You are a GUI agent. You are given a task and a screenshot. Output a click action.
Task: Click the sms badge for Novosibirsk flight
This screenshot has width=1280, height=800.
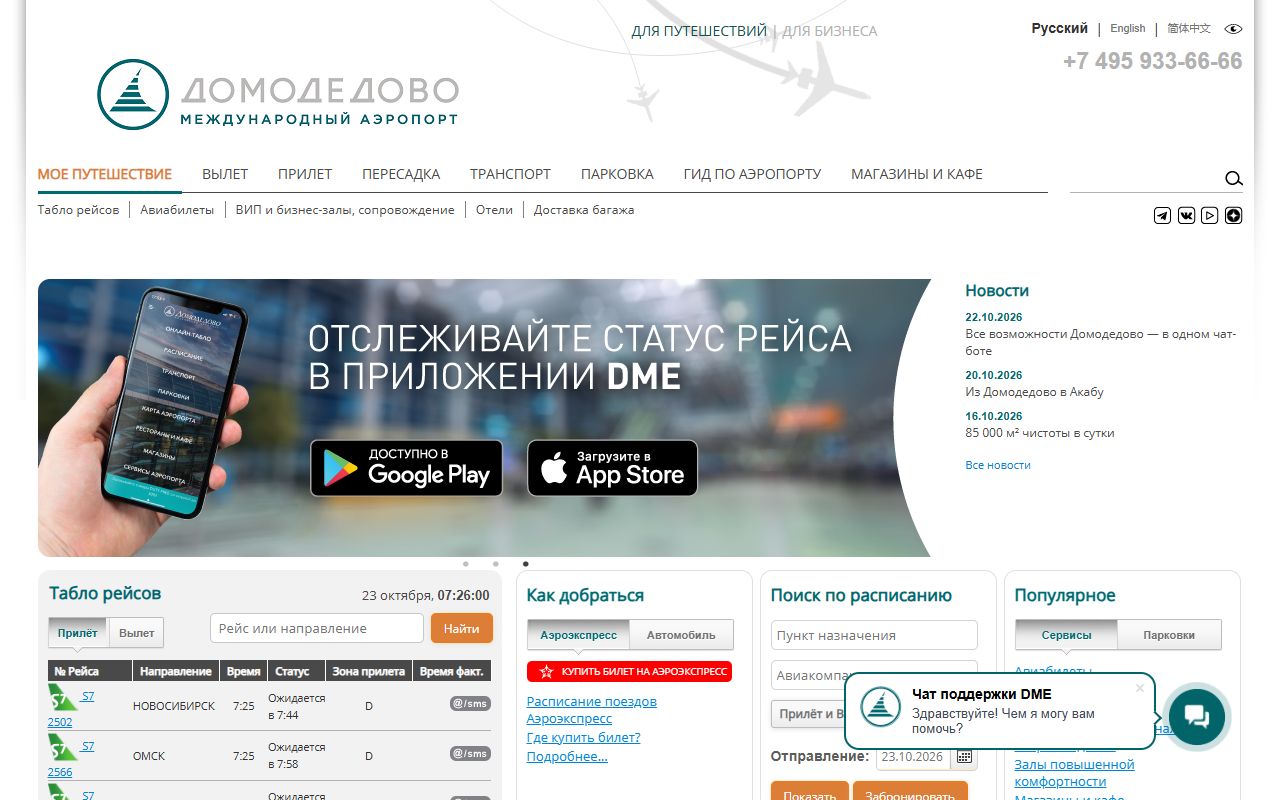(470, 704)
